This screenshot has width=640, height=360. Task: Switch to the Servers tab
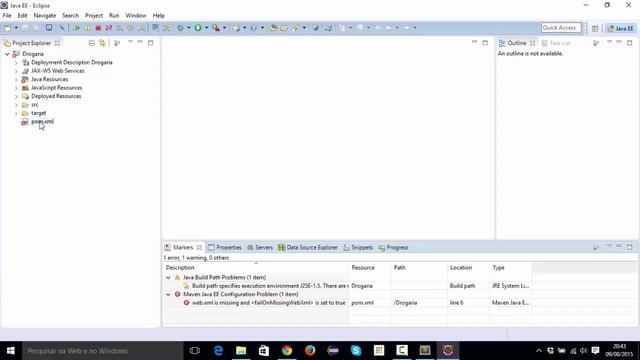pyautogui.click(x=260, y=247)
